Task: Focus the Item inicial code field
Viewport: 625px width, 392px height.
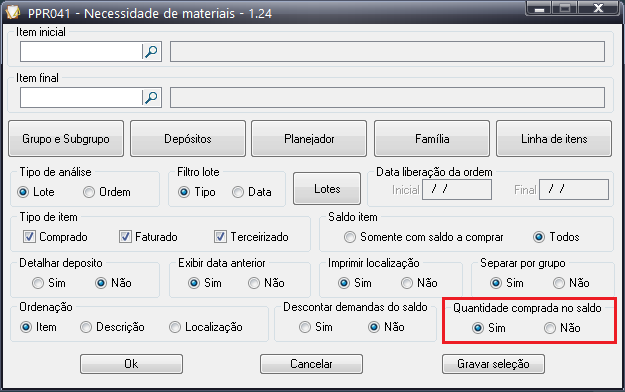Action: (x=81, y=51)
